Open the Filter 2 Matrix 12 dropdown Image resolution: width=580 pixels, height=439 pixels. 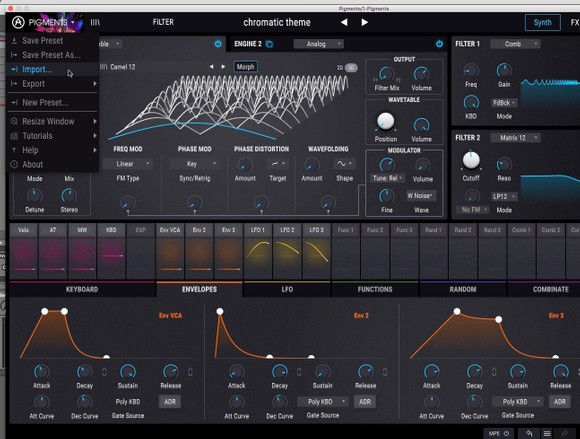[x=515, y=138]
